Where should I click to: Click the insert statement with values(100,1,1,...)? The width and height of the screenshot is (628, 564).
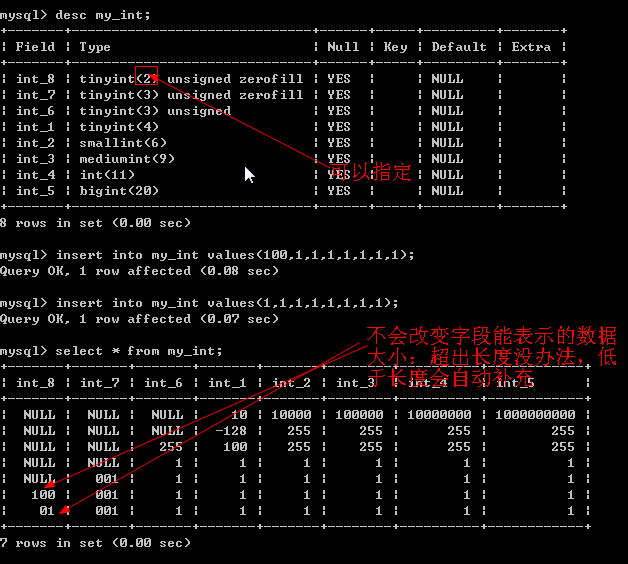(235, 255)
